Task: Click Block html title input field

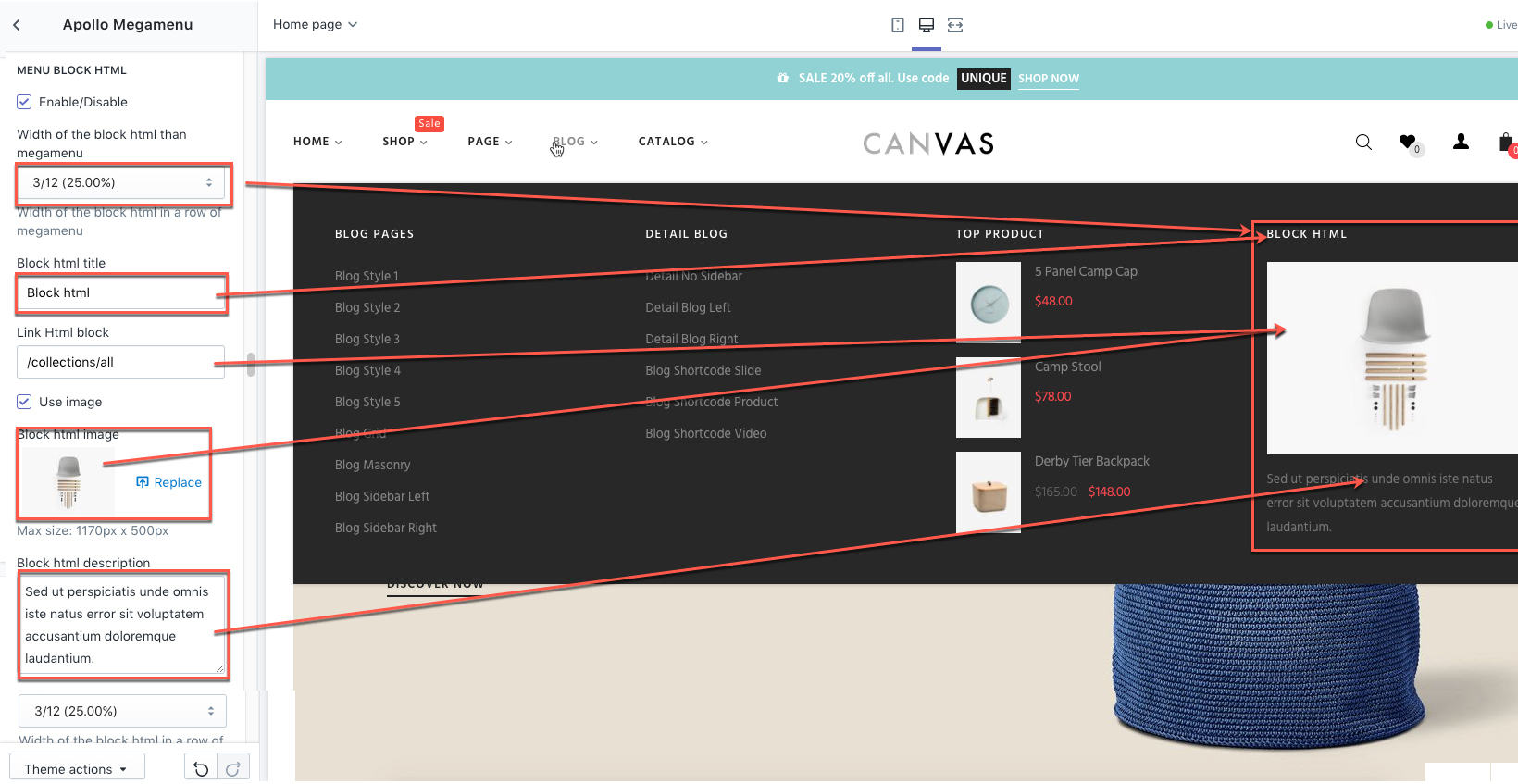Action: [x=121, y=292]
